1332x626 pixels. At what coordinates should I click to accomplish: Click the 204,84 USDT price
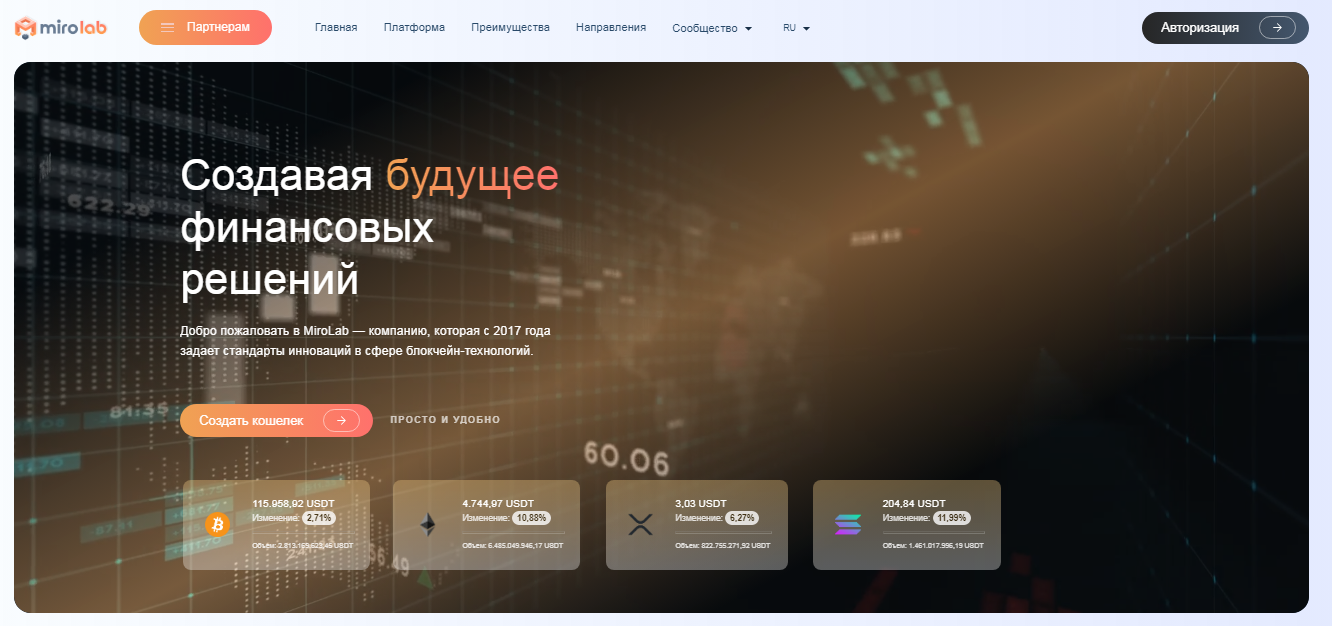pyautogui.click(x=914, y=504)
